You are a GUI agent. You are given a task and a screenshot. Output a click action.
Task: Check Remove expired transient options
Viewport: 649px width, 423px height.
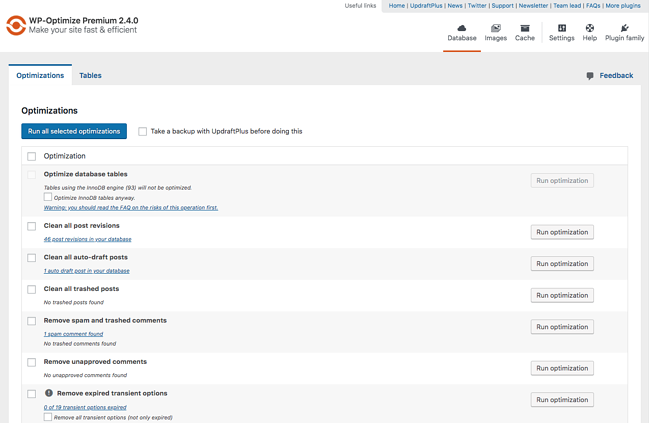31,394
